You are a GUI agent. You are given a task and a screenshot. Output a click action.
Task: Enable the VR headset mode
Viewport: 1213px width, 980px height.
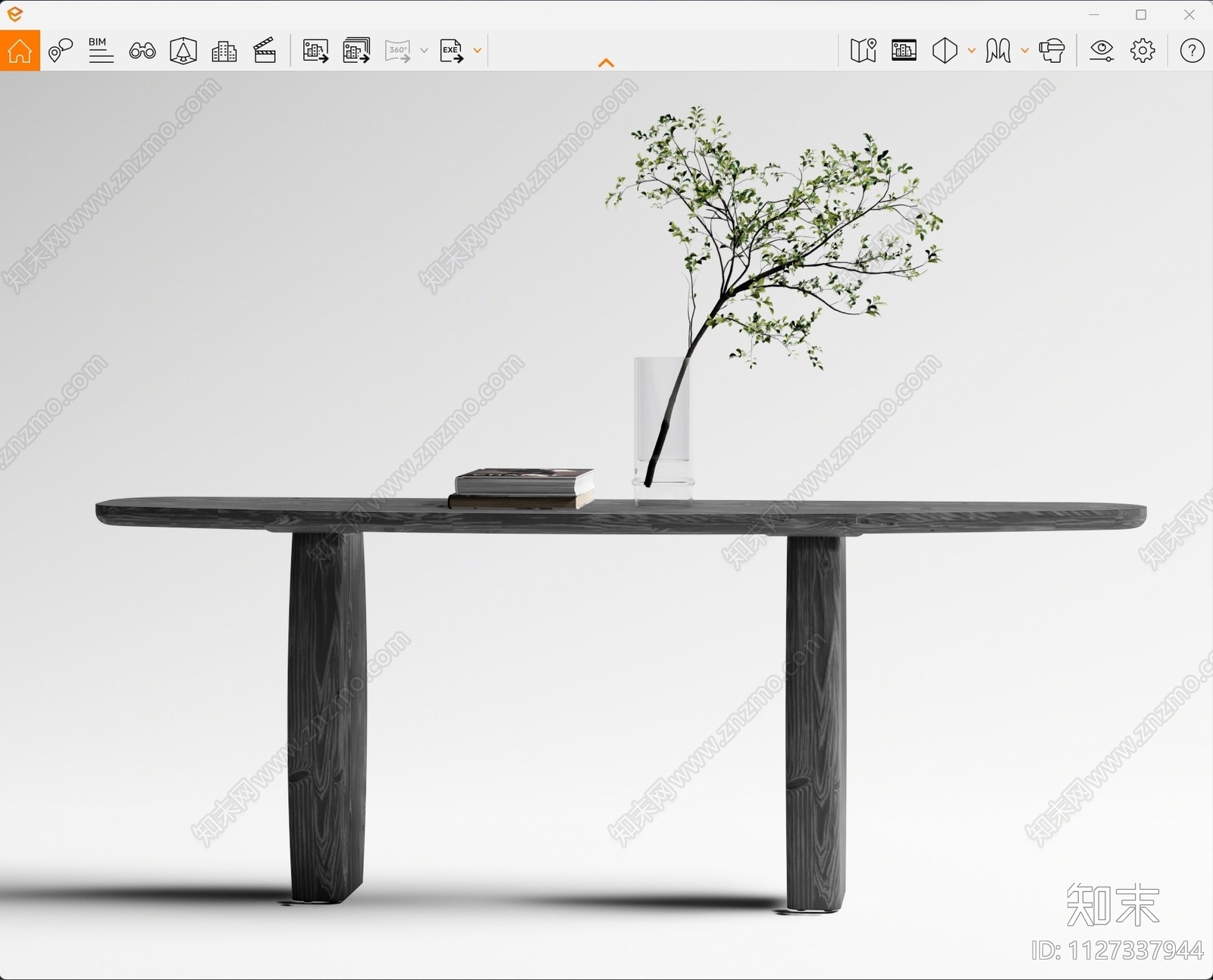[x=1052, y=51]
